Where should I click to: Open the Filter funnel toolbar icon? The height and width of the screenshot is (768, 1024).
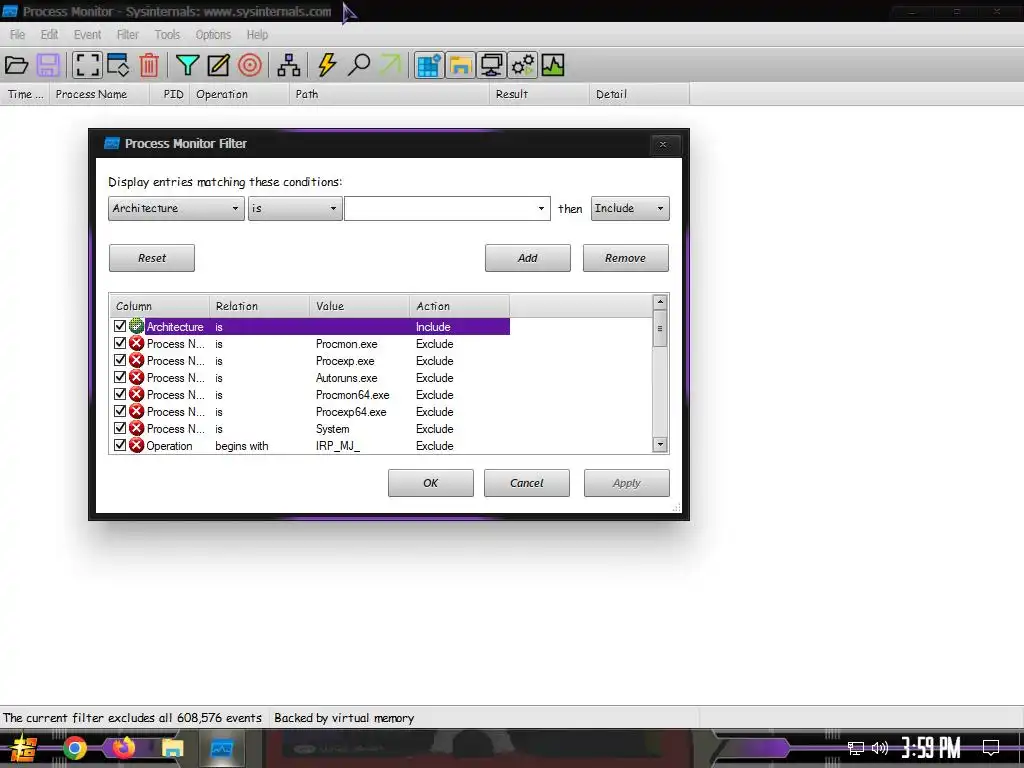(x=187, y=65)
